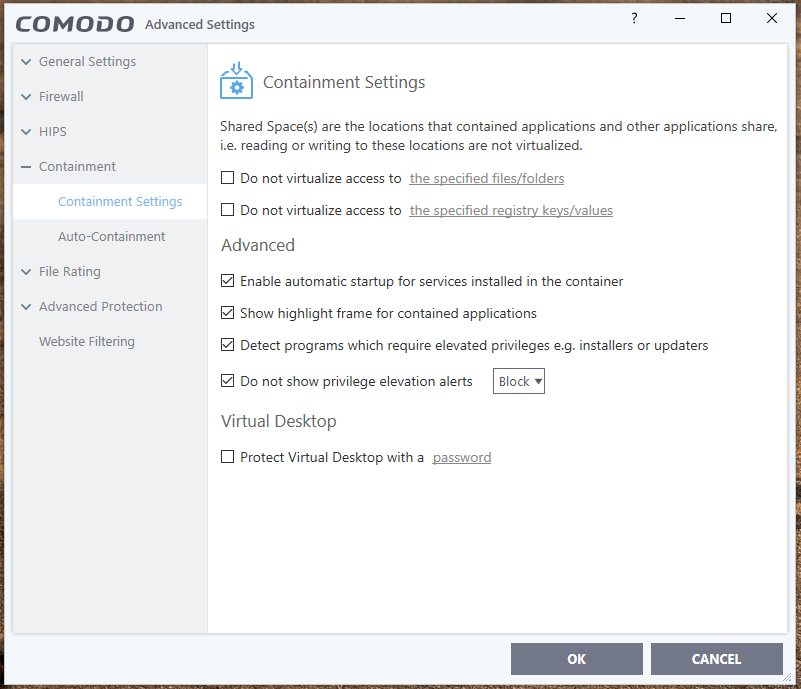Enable Virtual Desktop password protection checkbox

coord(227,458)
